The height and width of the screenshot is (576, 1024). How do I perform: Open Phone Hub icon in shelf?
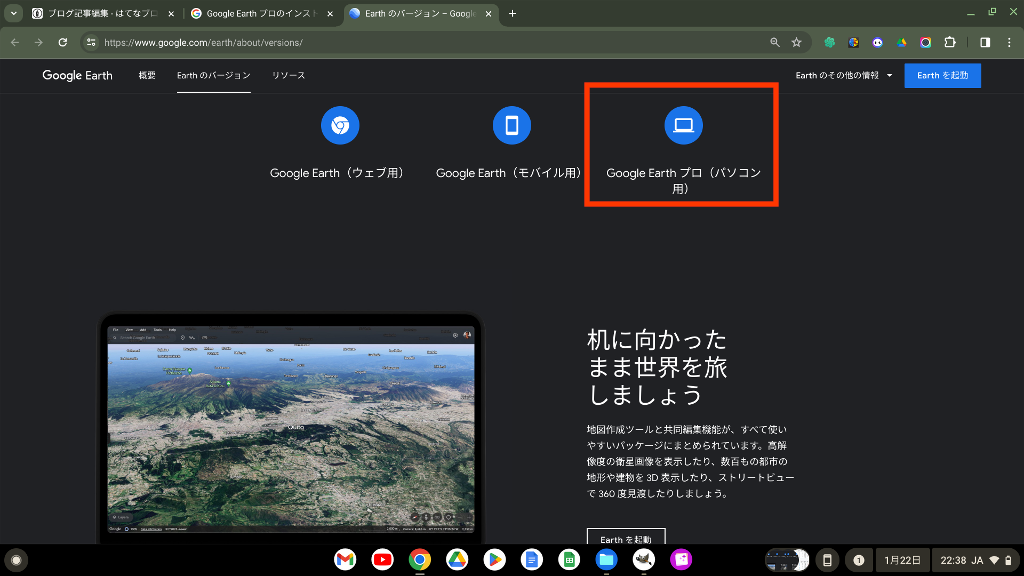pos(827,560)
